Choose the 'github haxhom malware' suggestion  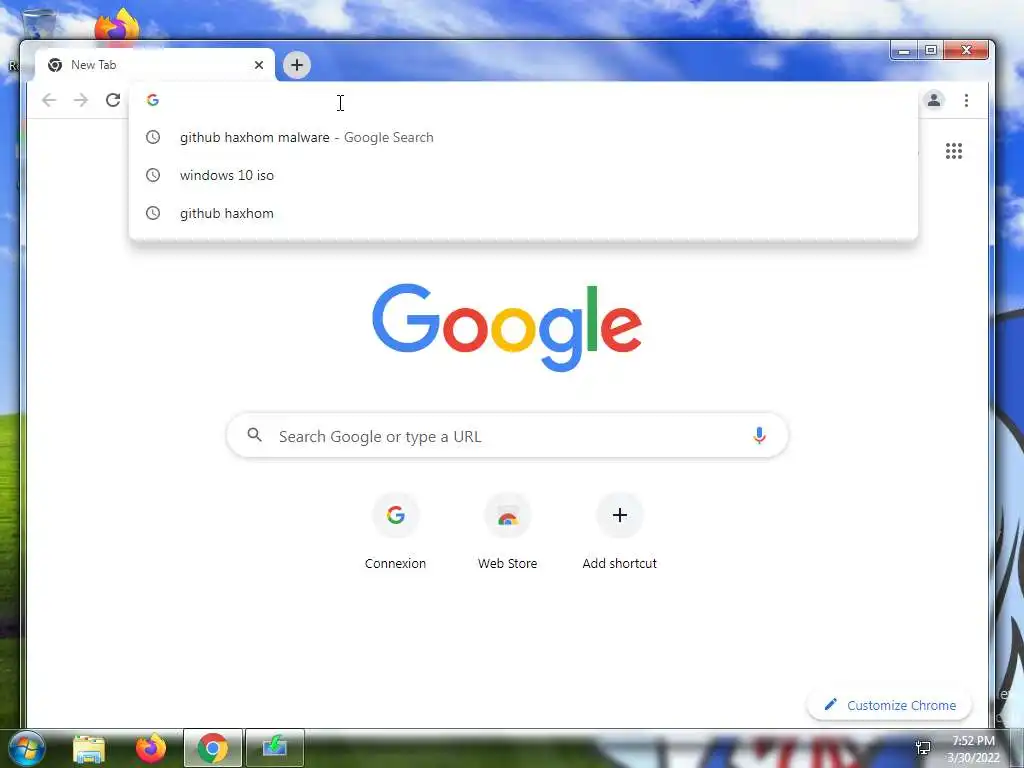[x=523, y=137]
